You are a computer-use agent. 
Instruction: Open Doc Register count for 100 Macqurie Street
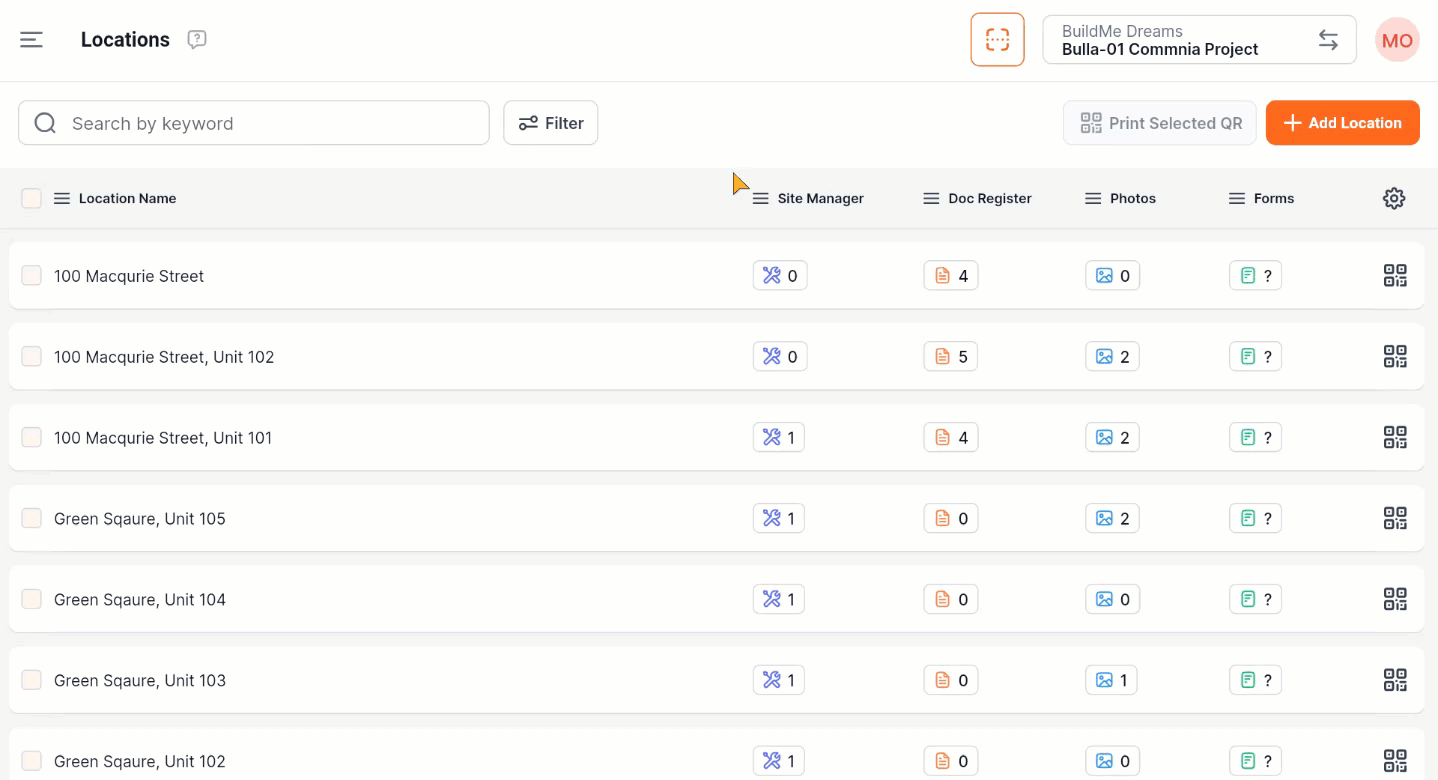pos(951,275)
